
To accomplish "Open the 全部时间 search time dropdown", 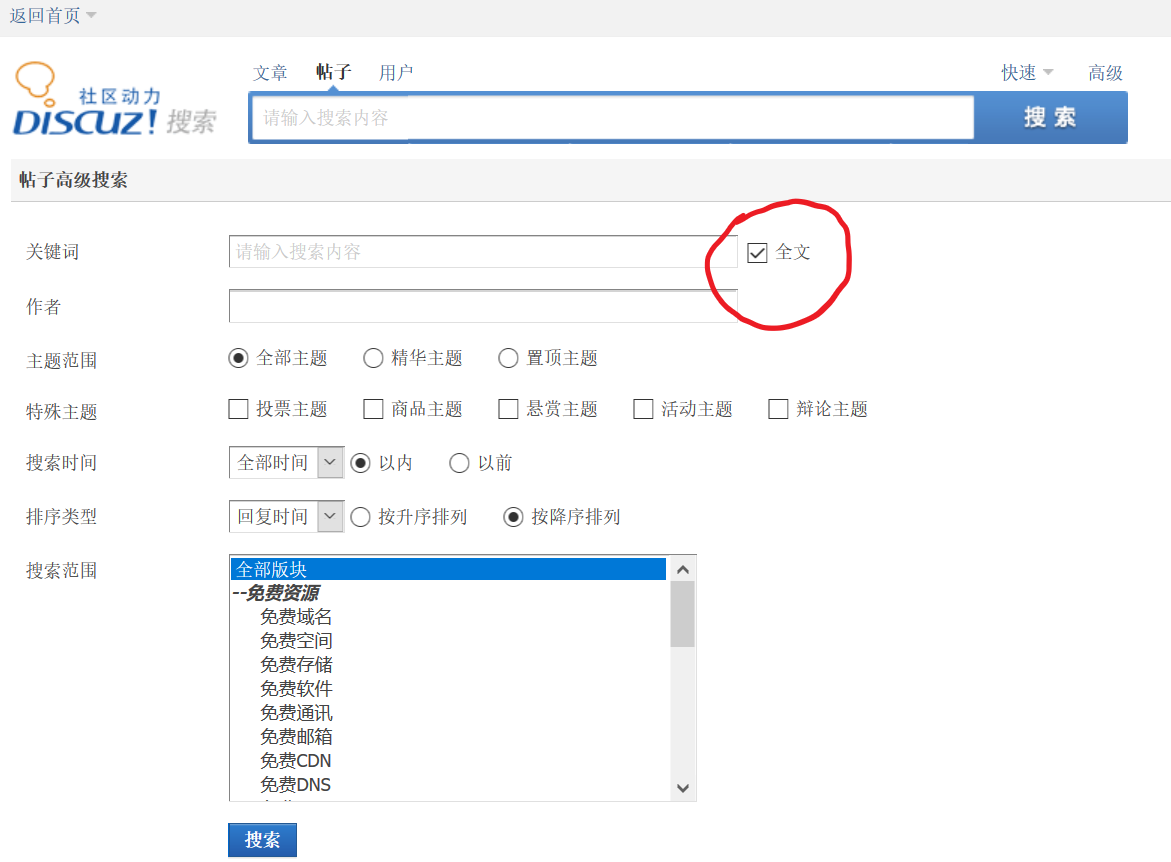I will (286, 463).
